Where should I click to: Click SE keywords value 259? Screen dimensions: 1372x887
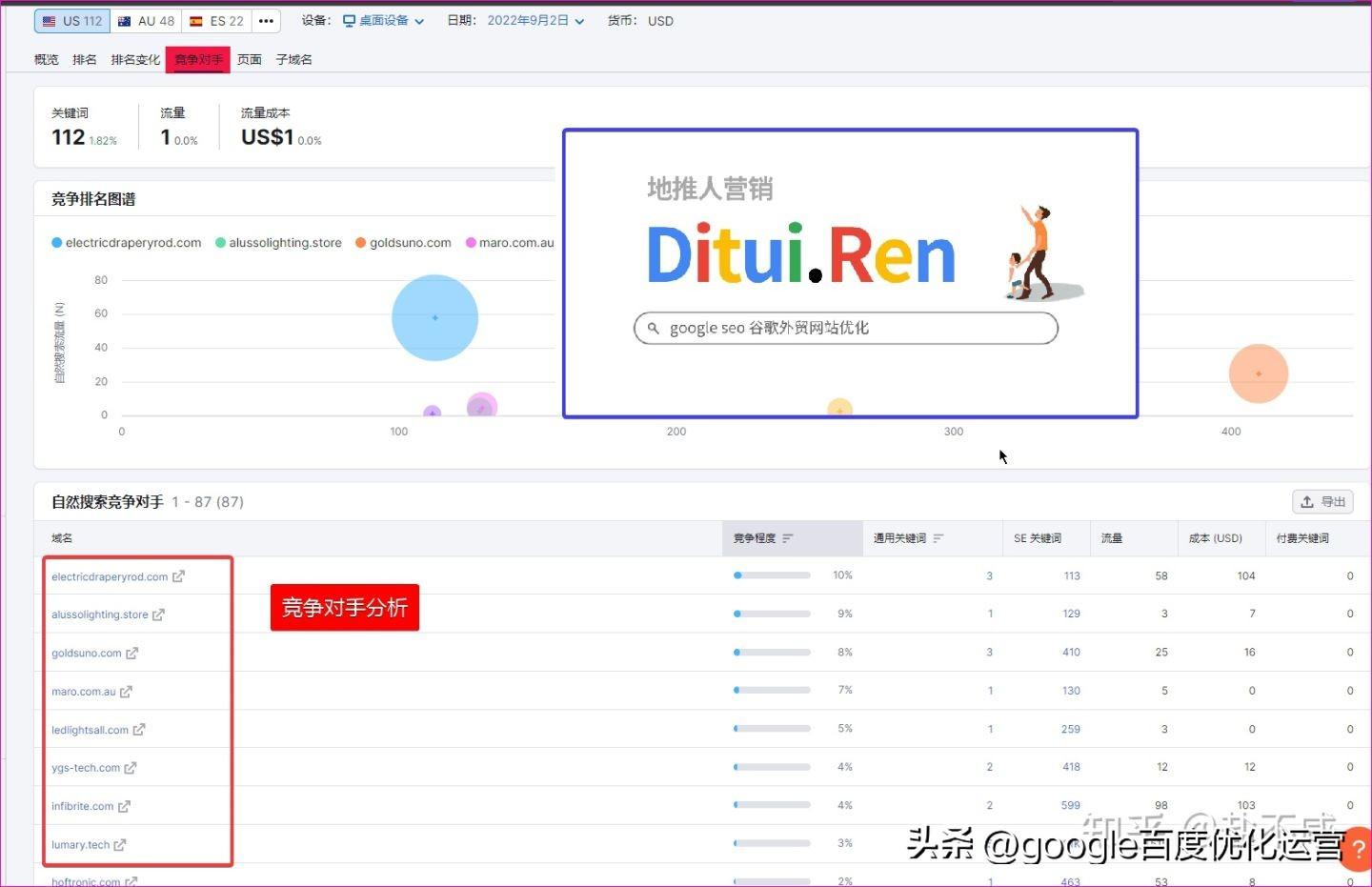(1071, 730)
